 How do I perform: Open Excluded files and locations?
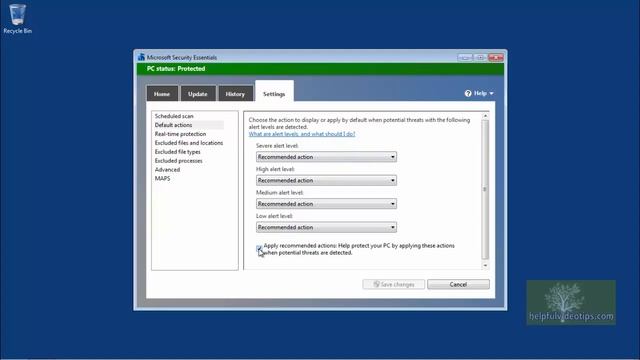[189, 143]
